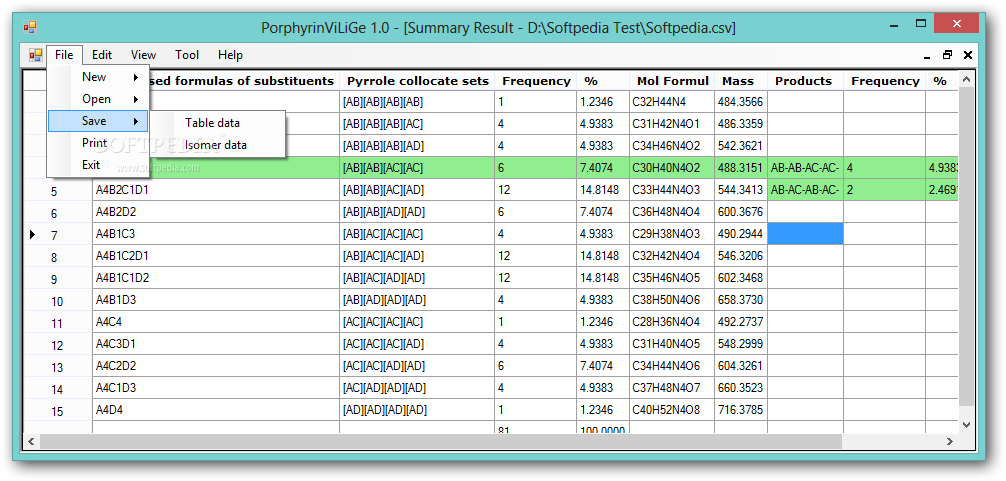The height and width of the screenshot is (481, 1006).
Task: Open the Tool menu
Action: pos(187,55)
